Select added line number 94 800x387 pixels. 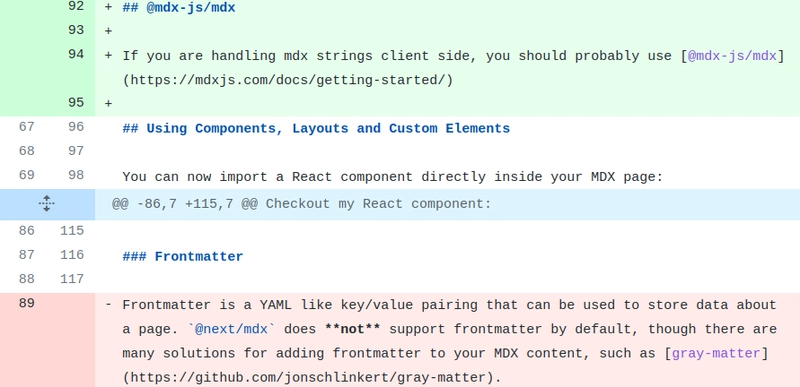click(76, 54)
